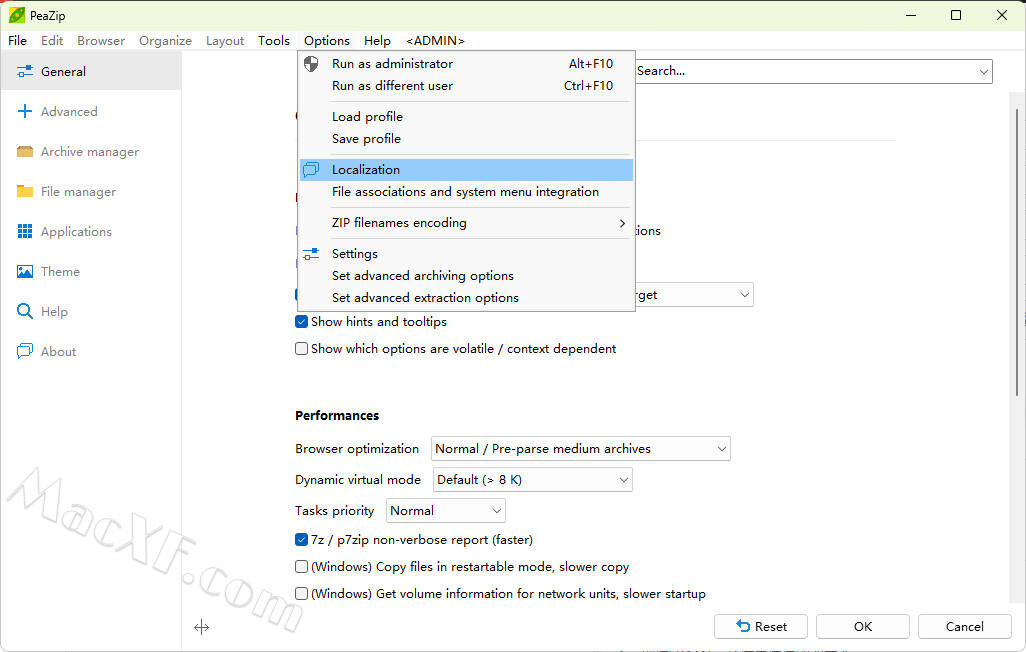1026x652 pixels.
Task: Expand the Search box dropdown arrow
Action: [x=983, y=71]
